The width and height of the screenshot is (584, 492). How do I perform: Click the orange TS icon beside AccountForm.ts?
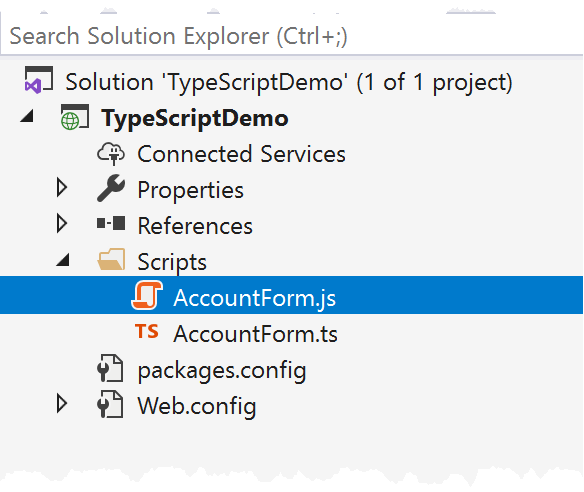click(146, 331)
